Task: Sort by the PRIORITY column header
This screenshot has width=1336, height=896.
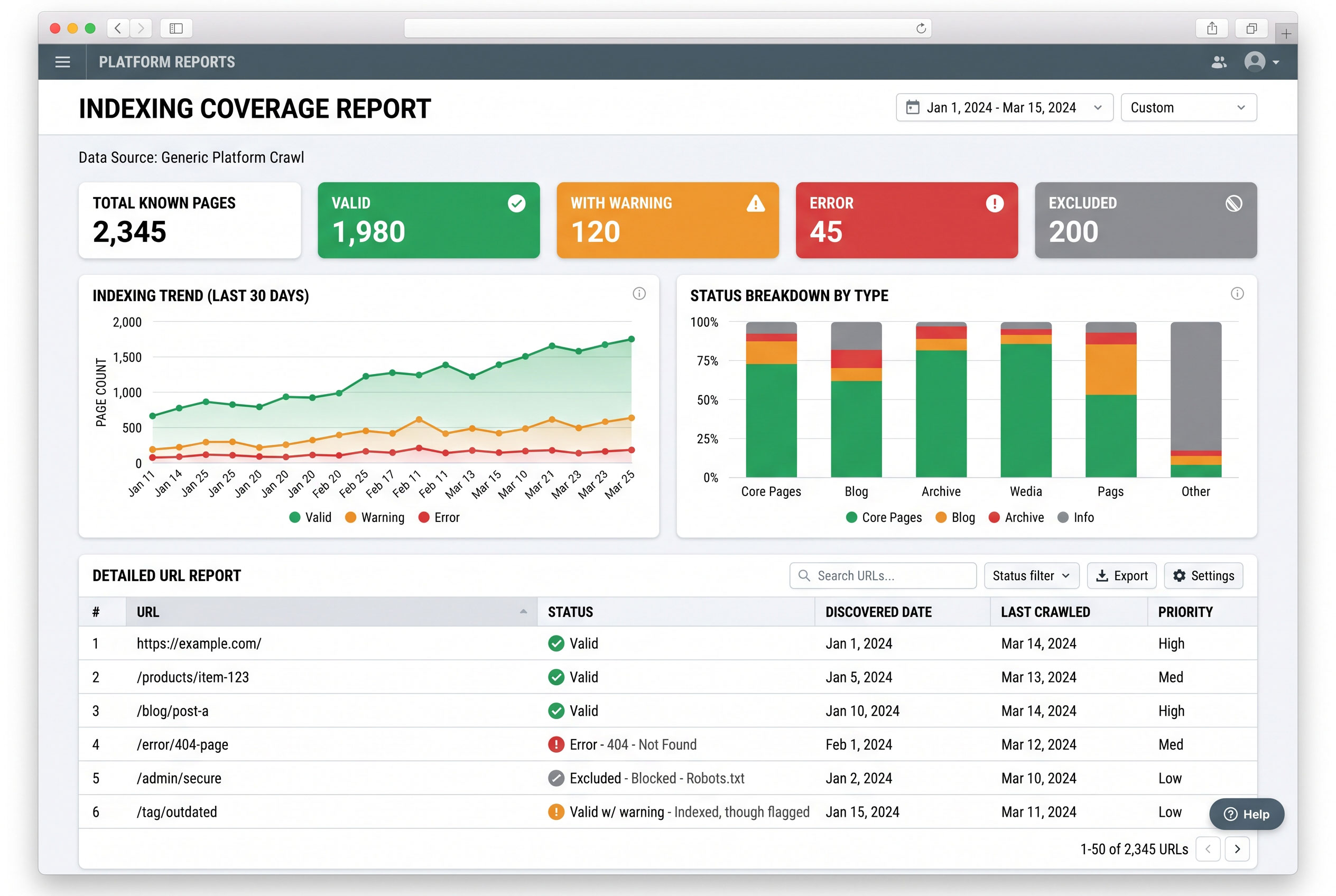Action: tap(1202, 611)
